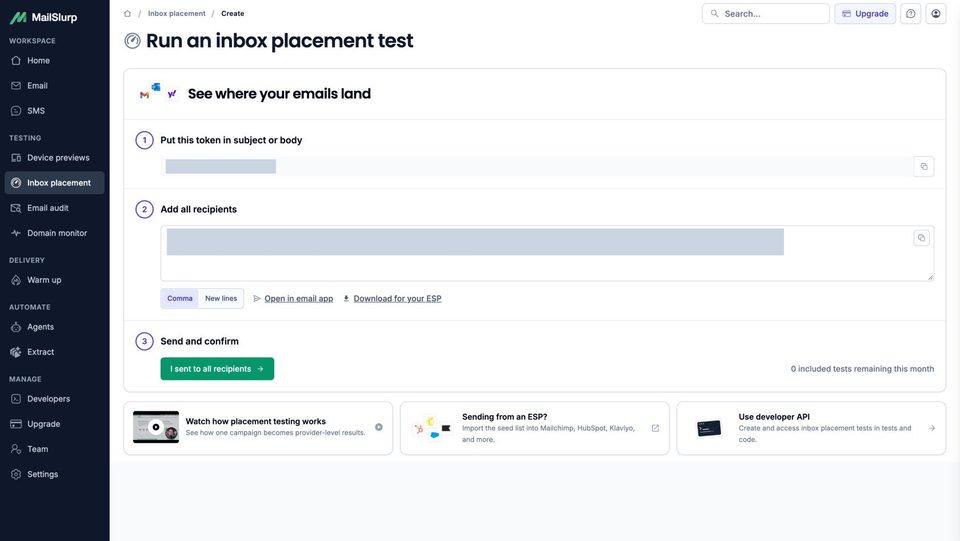The width and height of the screenshot is (960, 541).
Task: Click the Domain monitor pulse icon
Action: coord(16,233)
